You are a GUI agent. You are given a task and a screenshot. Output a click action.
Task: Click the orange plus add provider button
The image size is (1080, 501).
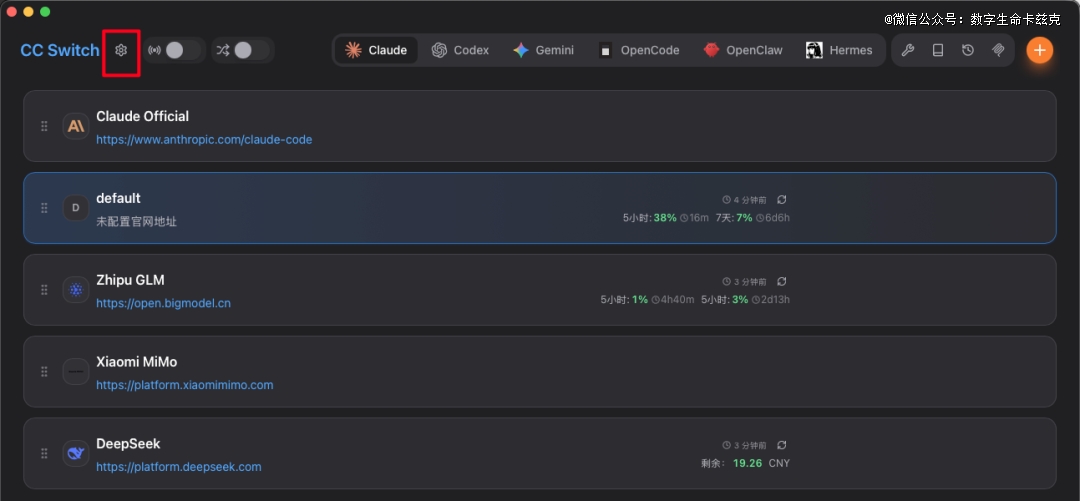(1039, 50)
